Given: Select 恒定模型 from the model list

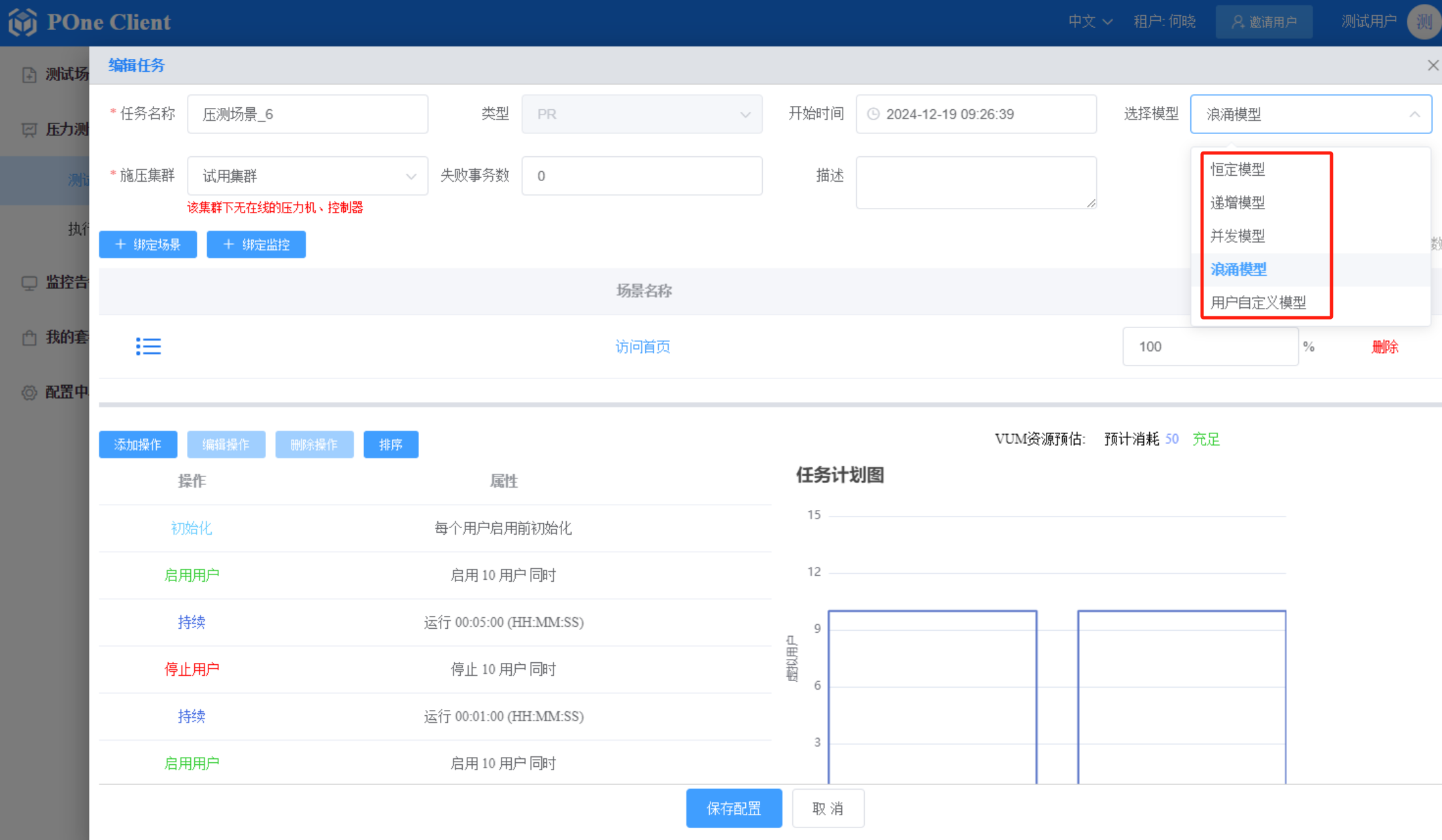Looking at the screenshot, I should (1237, 169).
